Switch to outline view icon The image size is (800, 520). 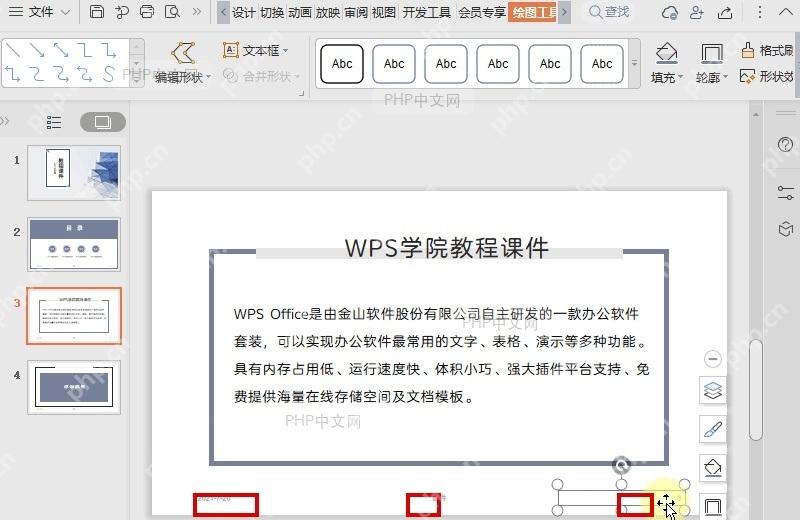pos(54,122)
